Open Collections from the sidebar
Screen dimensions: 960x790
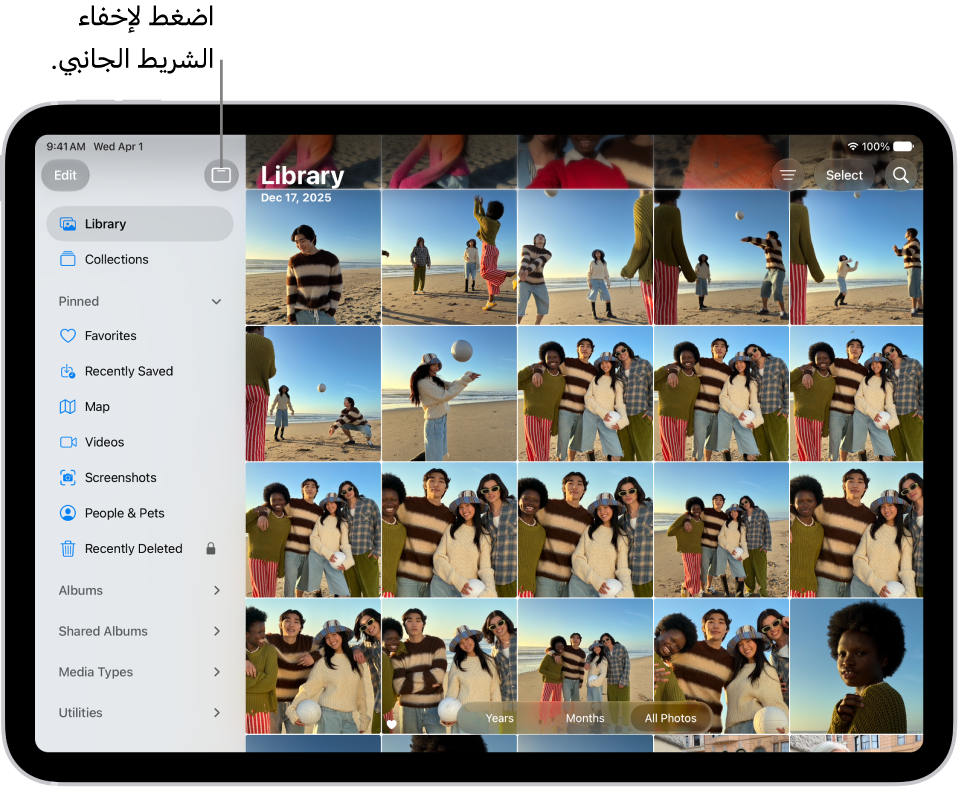[140, 259]
